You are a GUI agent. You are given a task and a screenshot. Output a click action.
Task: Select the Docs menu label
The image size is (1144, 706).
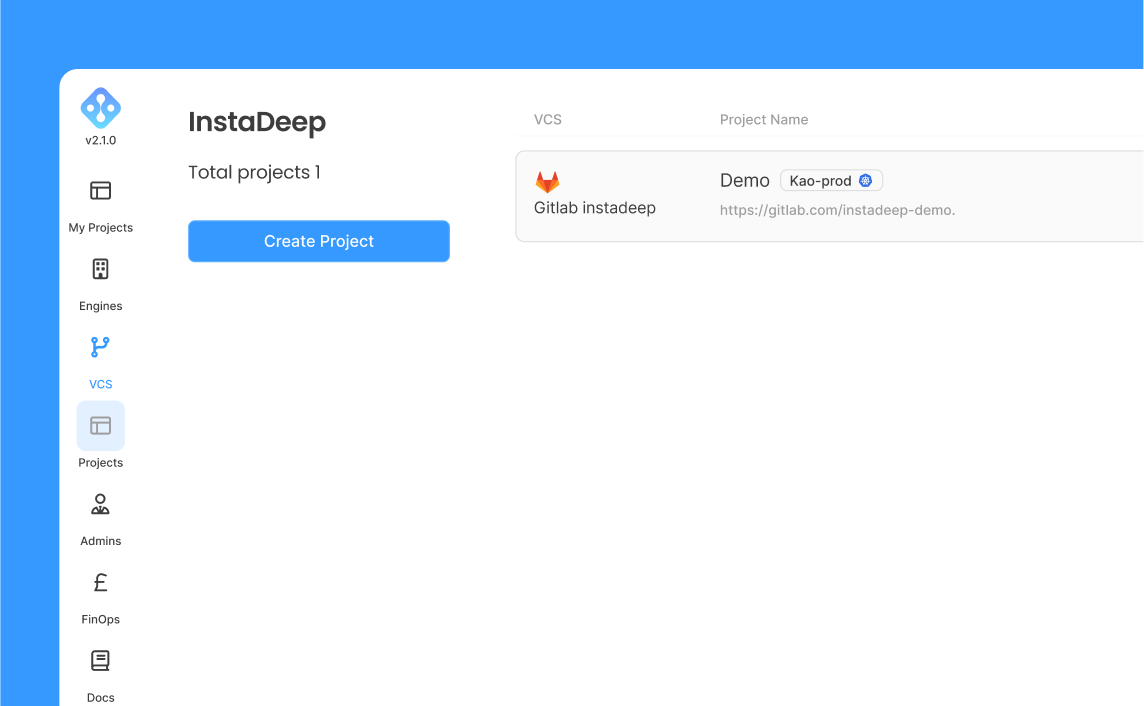tap(101, 698)
